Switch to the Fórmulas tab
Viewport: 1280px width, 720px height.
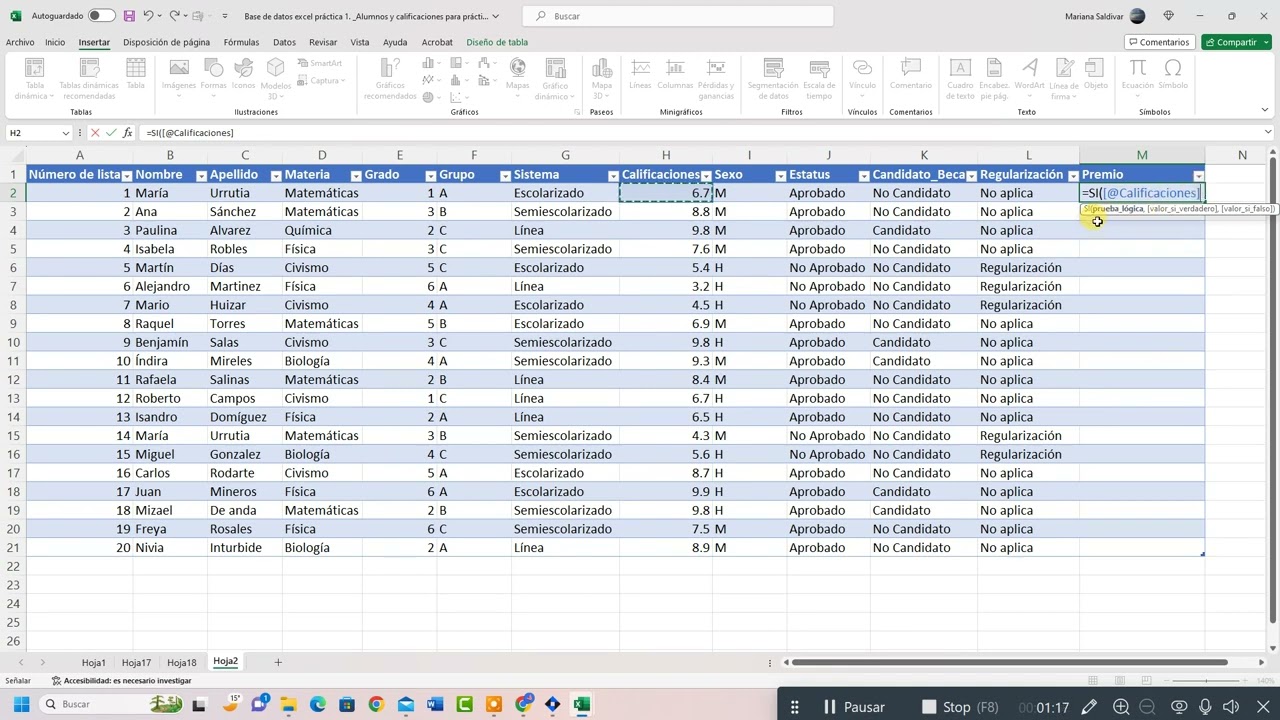241,42
